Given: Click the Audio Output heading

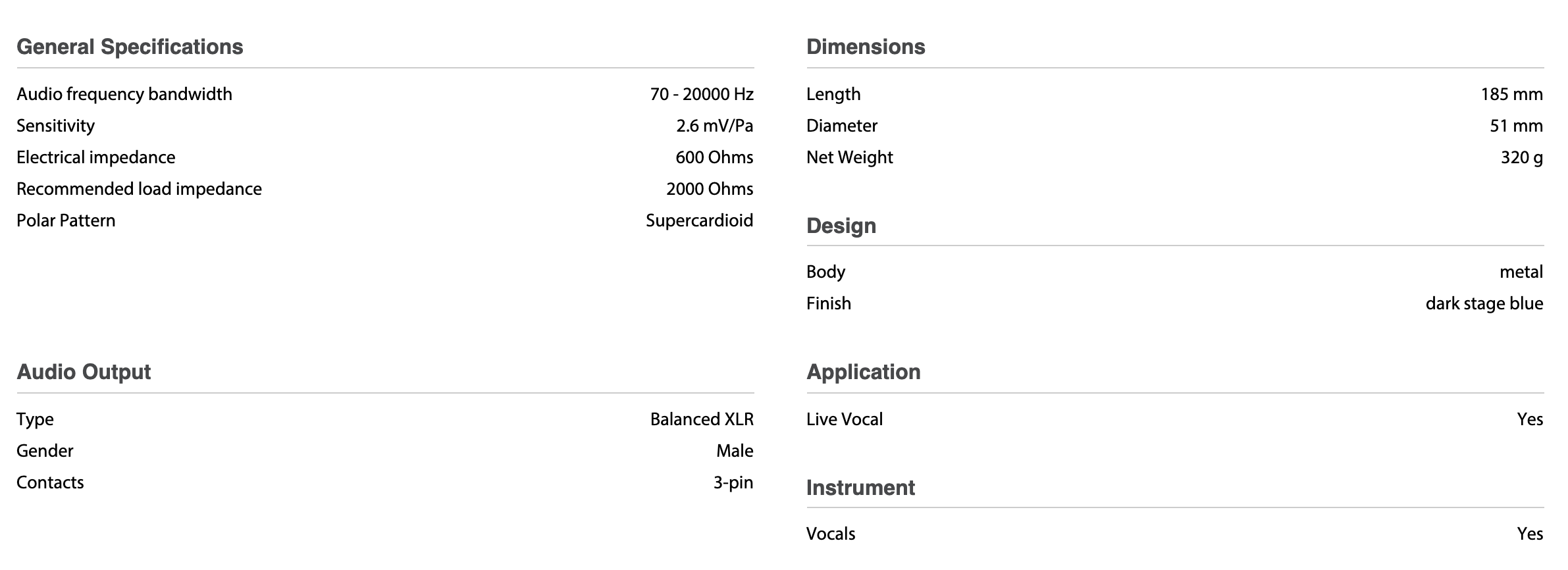Looking at the screenshot, I should tap(84, 372).
